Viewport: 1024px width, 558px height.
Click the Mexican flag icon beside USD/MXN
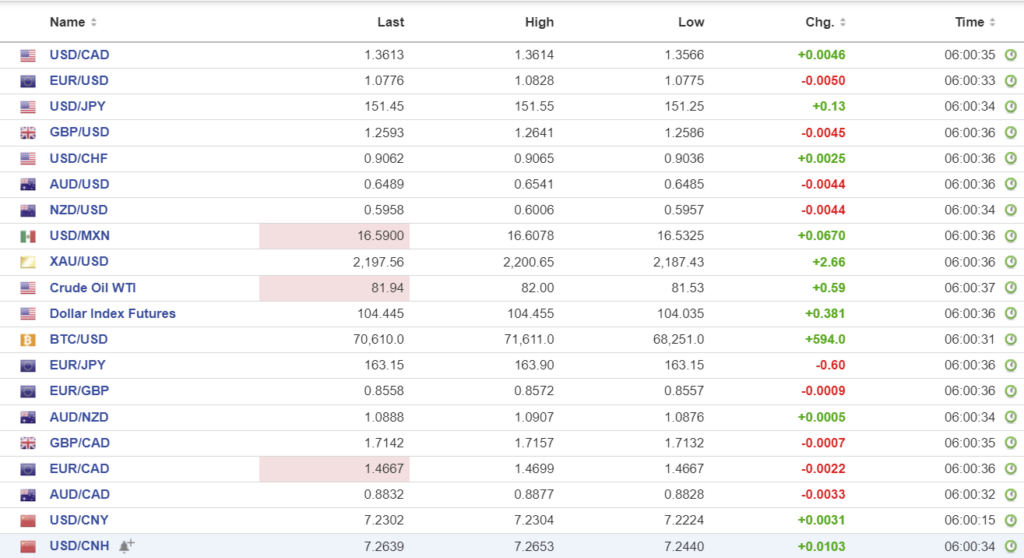click(28, 236)
